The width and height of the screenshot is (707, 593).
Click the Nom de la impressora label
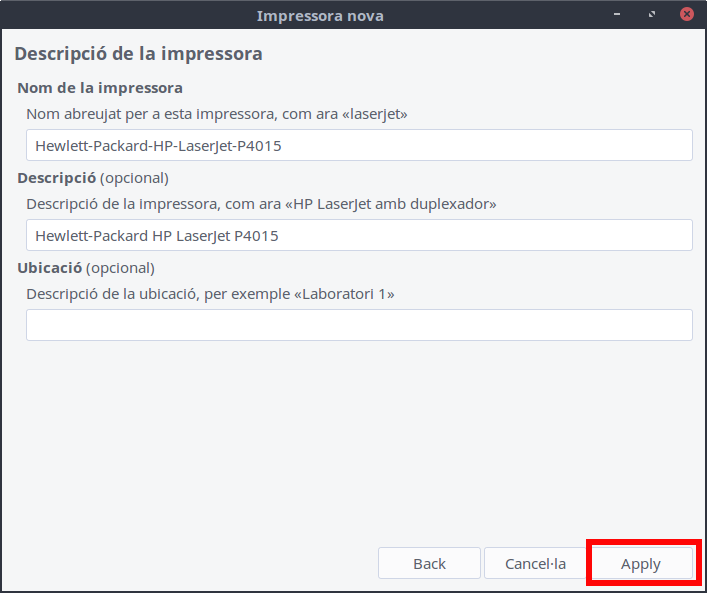[x=100, y=89]
